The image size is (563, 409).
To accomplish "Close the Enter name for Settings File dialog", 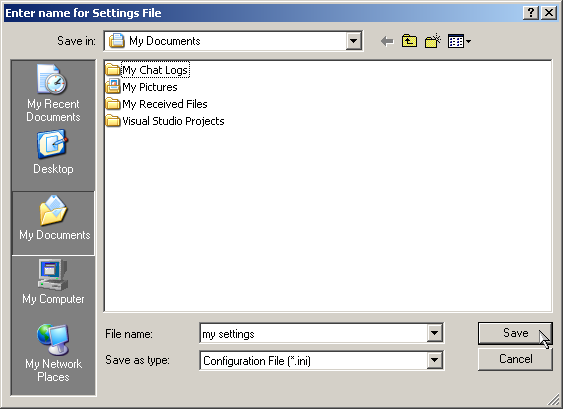I will (x=549, y=13).
